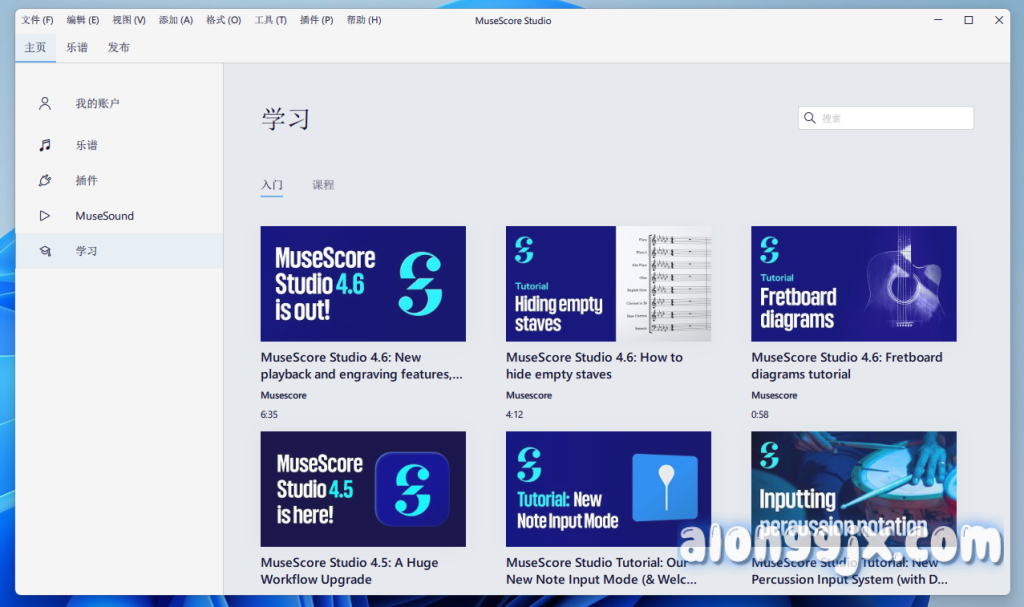Switch to the 乐谱 top tab

77,47
